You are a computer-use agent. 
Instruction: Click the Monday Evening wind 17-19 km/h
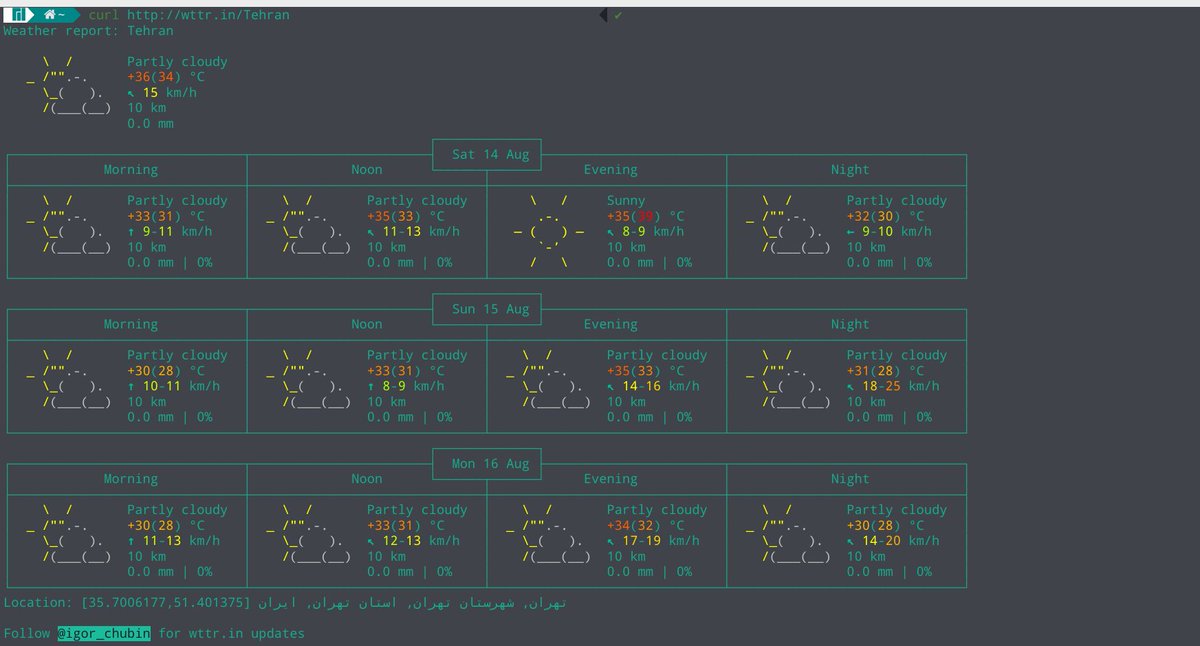point(654,541)
